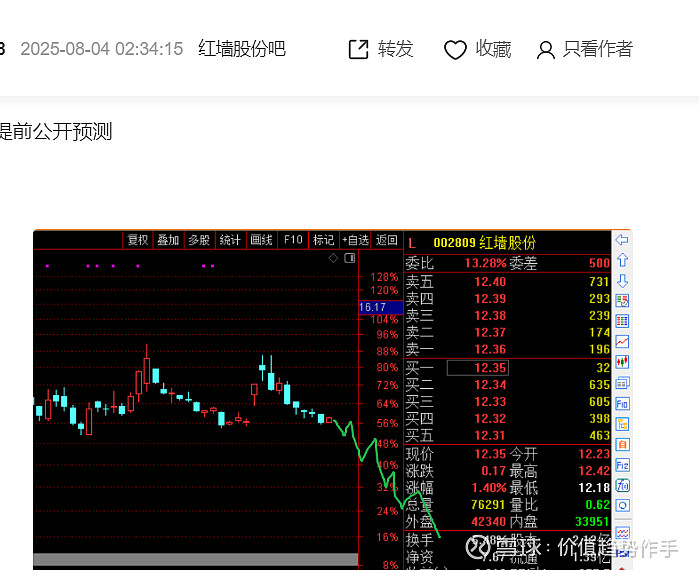Click the left arrow back icon in chart sidebar

622,240
